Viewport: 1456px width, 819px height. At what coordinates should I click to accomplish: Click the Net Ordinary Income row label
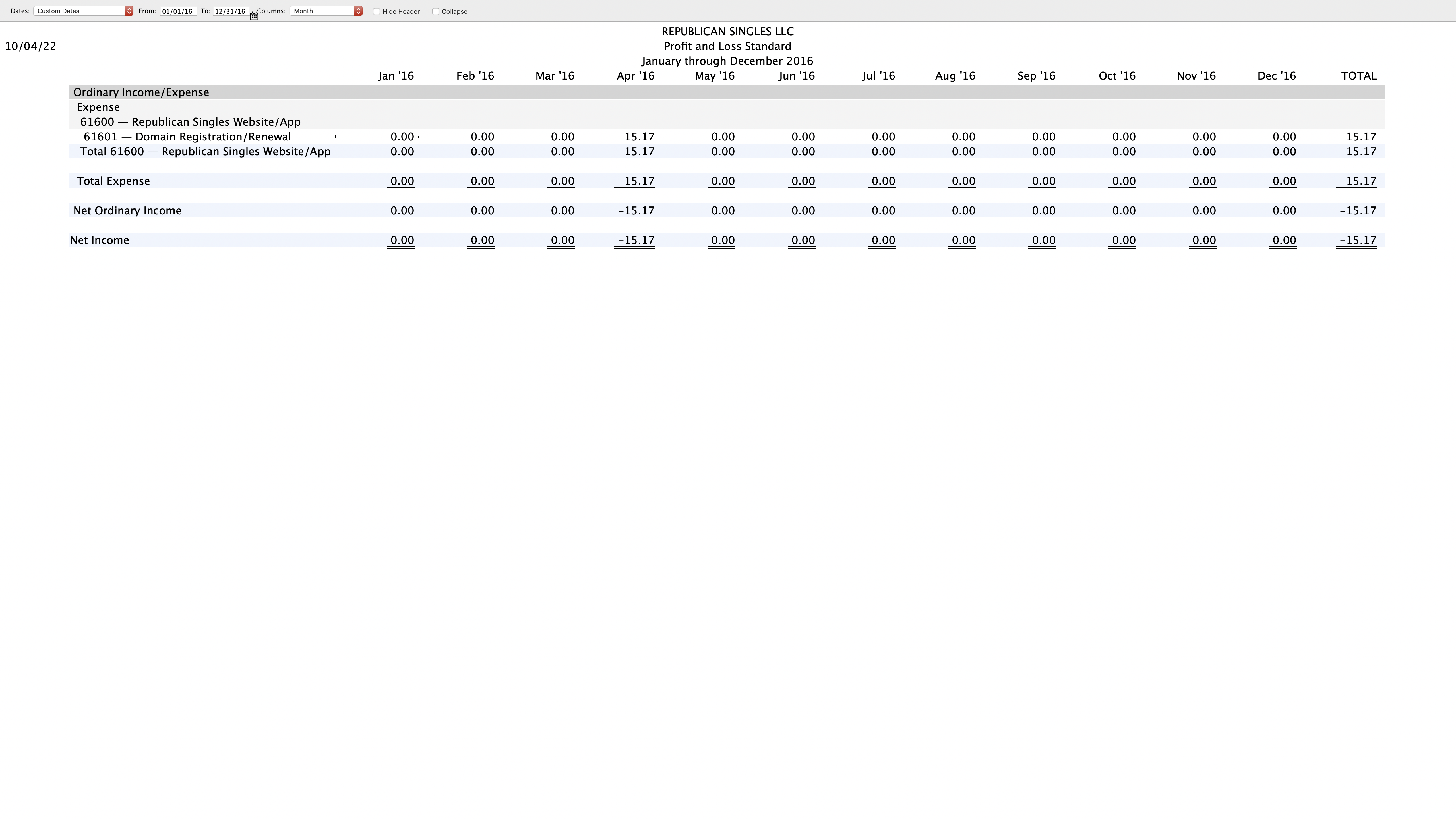point(128,211)
